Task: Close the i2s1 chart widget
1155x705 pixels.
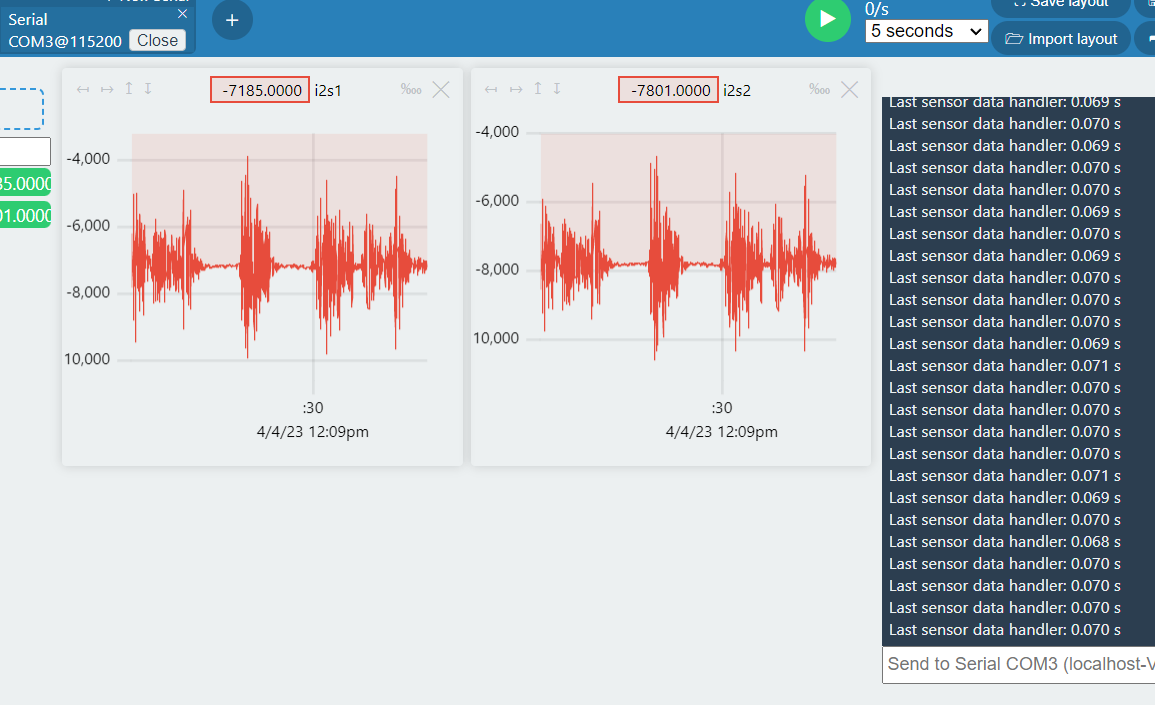Action: point(441,89)
